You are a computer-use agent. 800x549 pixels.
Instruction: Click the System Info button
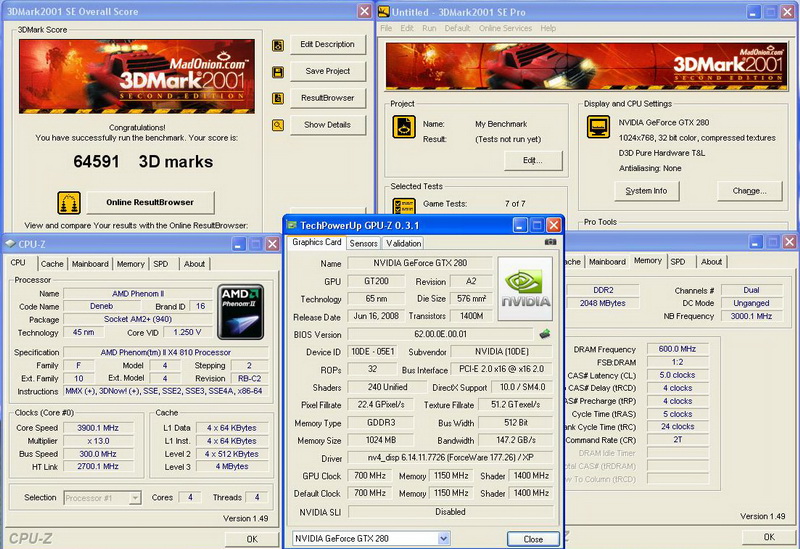(x=646, y=191)
